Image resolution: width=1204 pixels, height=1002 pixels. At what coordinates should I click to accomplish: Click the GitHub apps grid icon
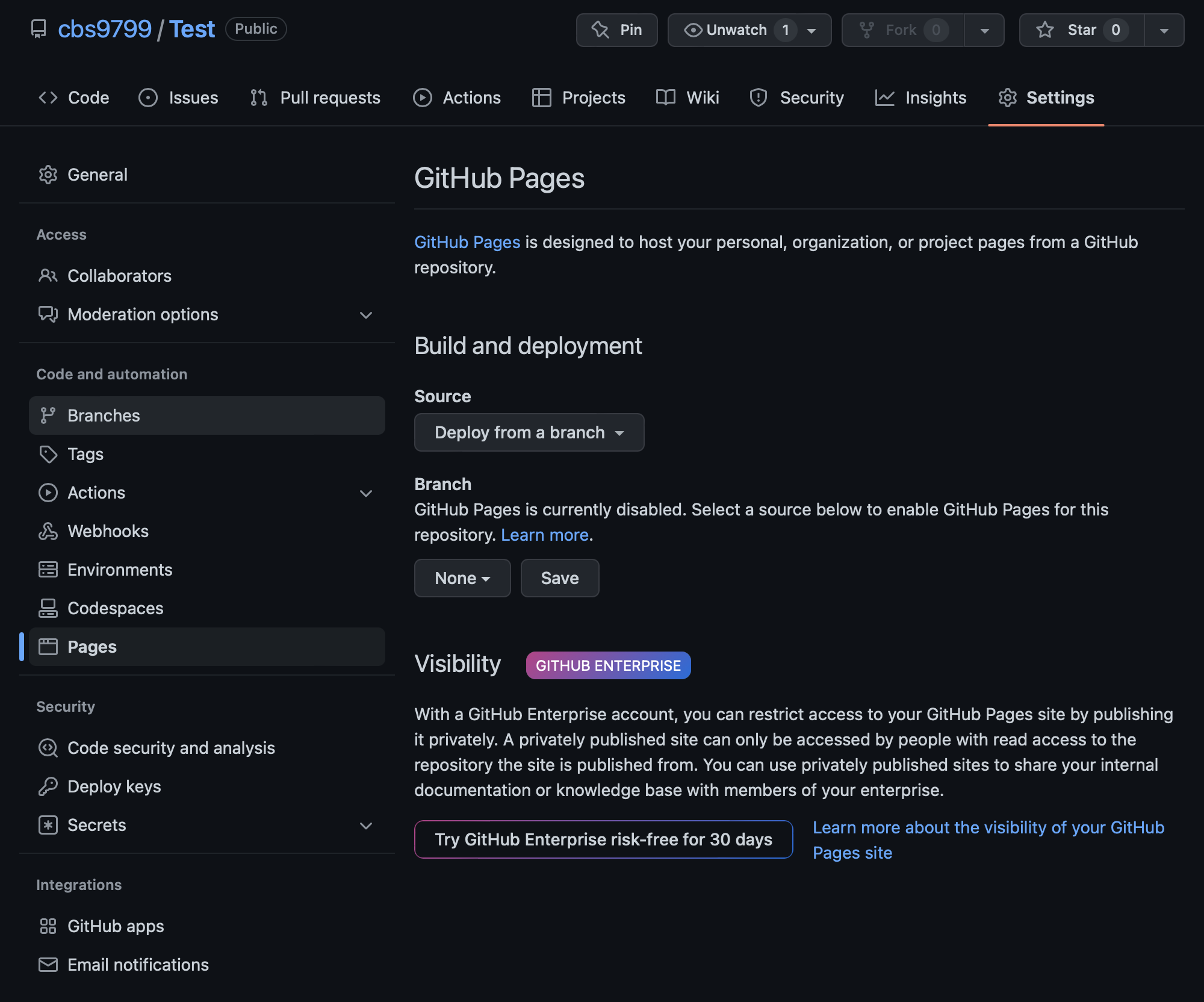[x=48, y=926]
